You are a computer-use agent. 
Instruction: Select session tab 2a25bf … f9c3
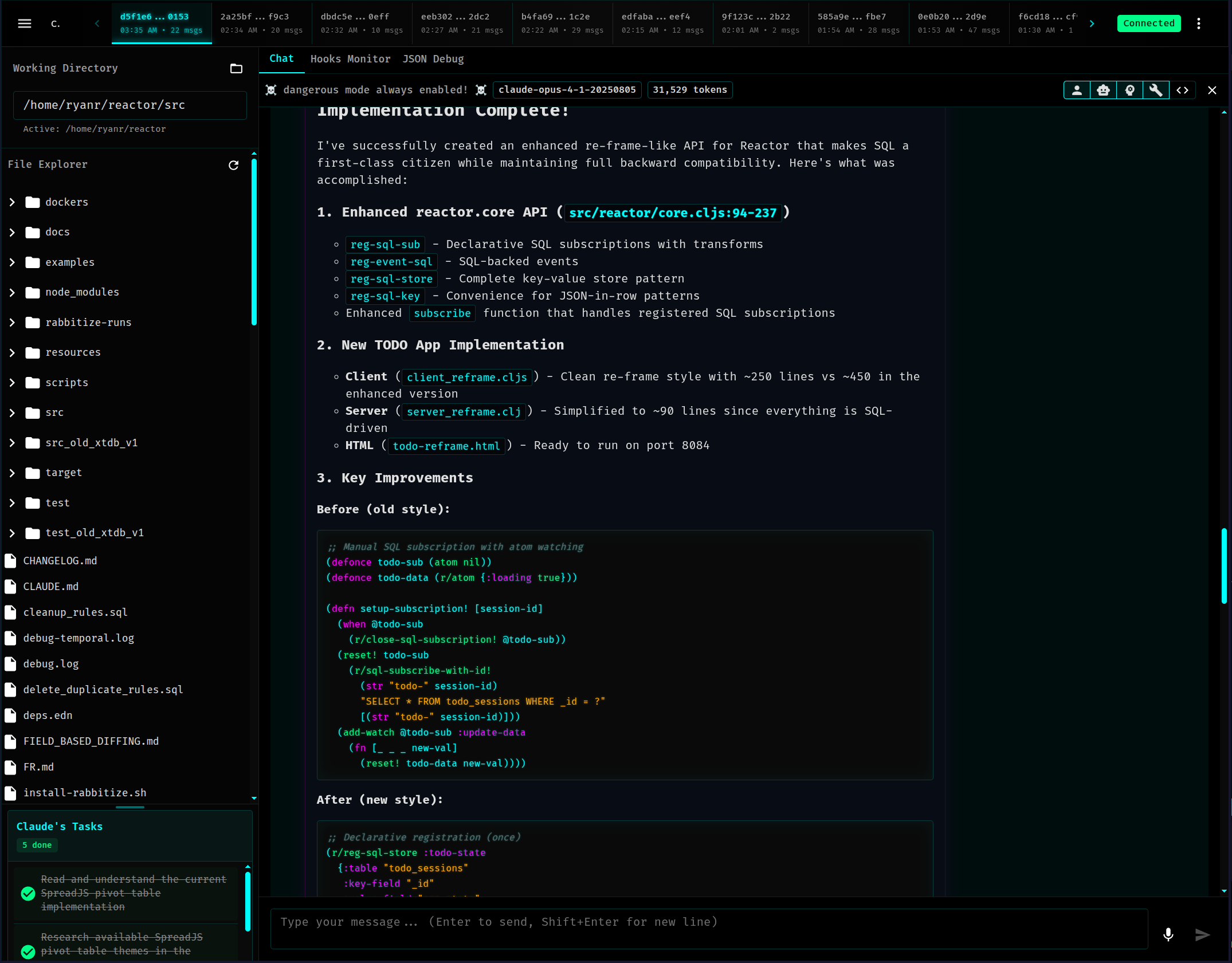(262, 23)
